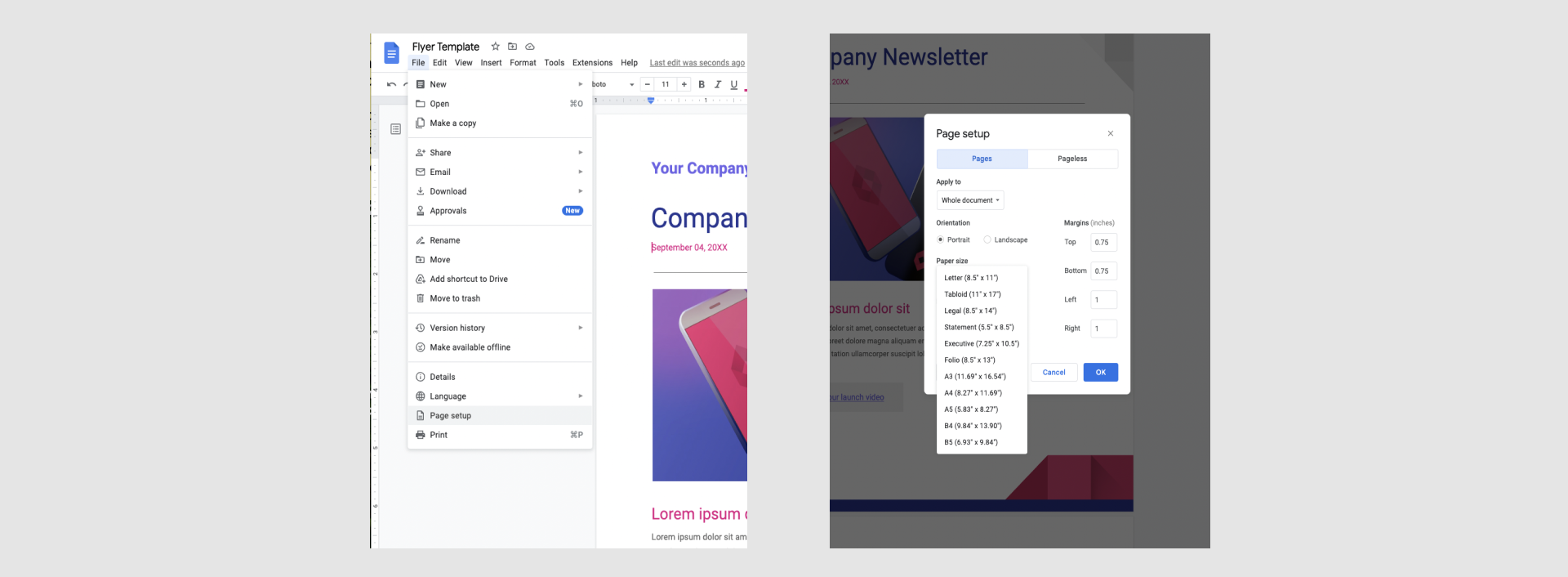Viewport: 1568px width, 577px height.
Task: Choose Legal paper size option
Action: pyautogui.click(x=982, y=311)
